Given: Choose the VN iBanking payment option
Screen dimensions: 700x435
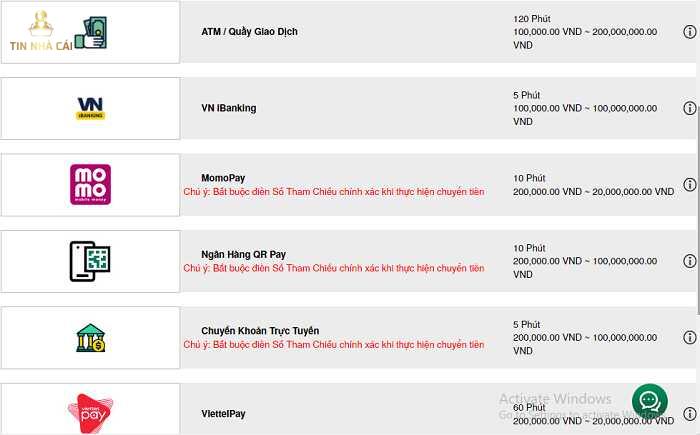Looking at the screenshot, I should tap(228, 108).
